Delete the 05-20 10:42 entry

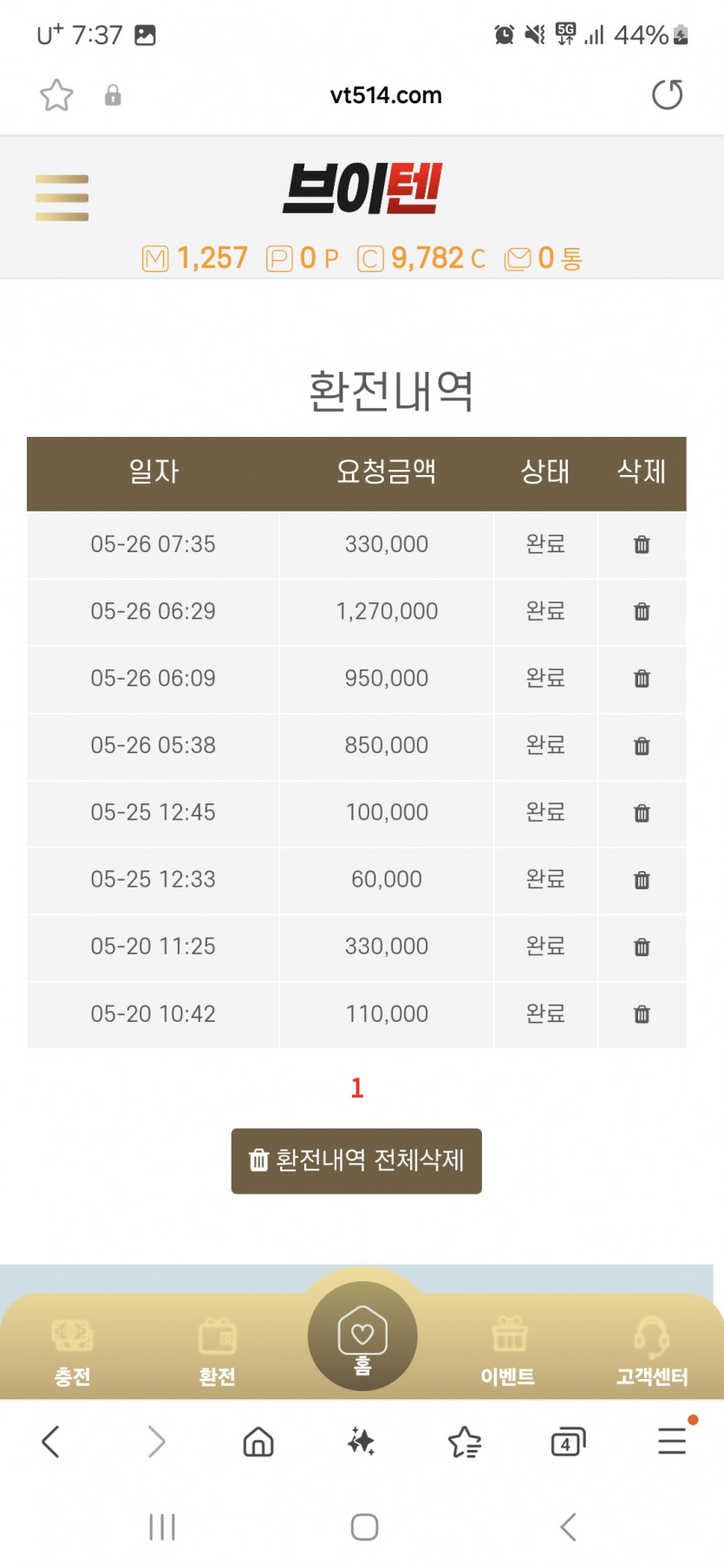[642, 1014]
